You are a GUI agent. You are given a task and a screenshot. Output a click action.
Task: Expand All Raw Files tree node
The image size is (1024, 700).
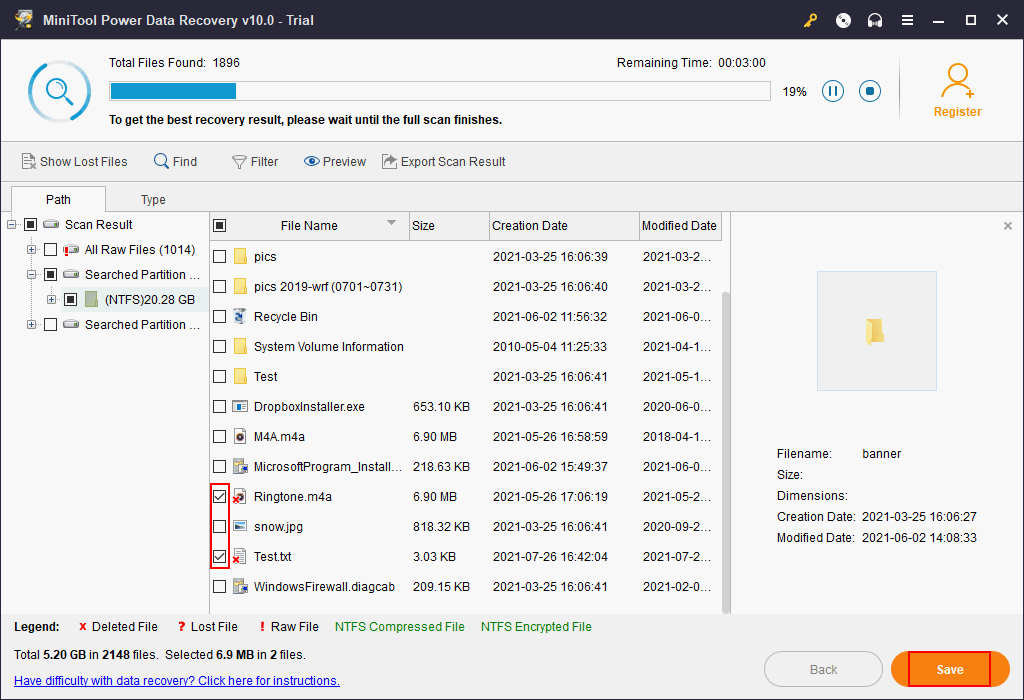click(32, 250)
